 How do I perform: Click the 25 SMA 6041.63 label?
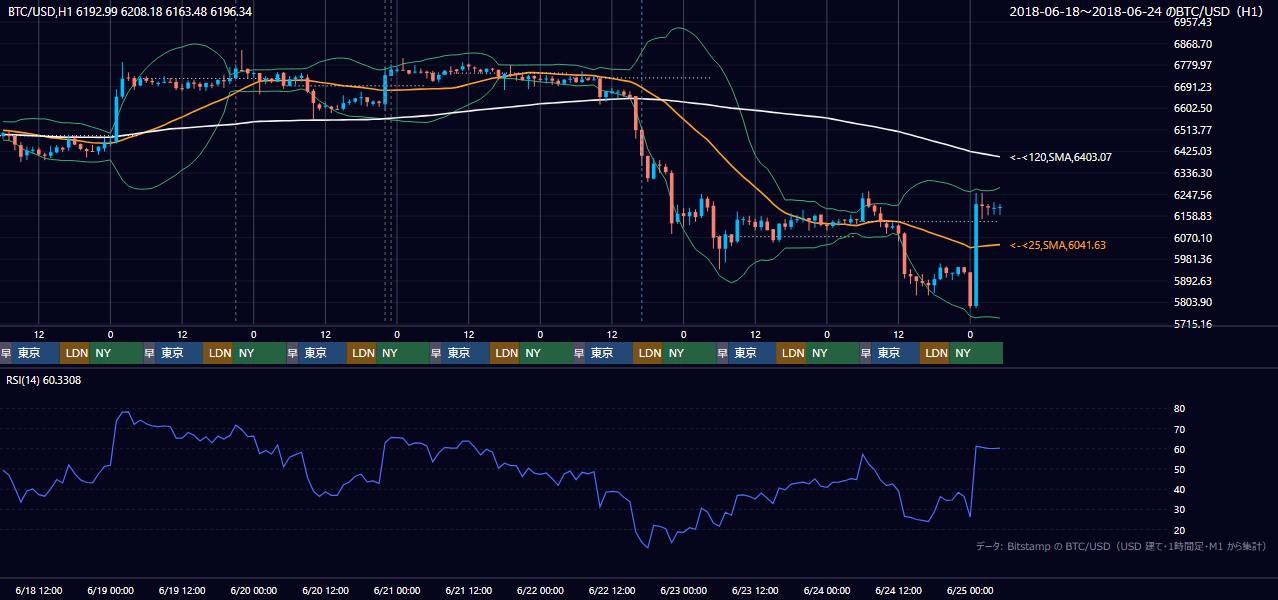(x=1058, y=245)
